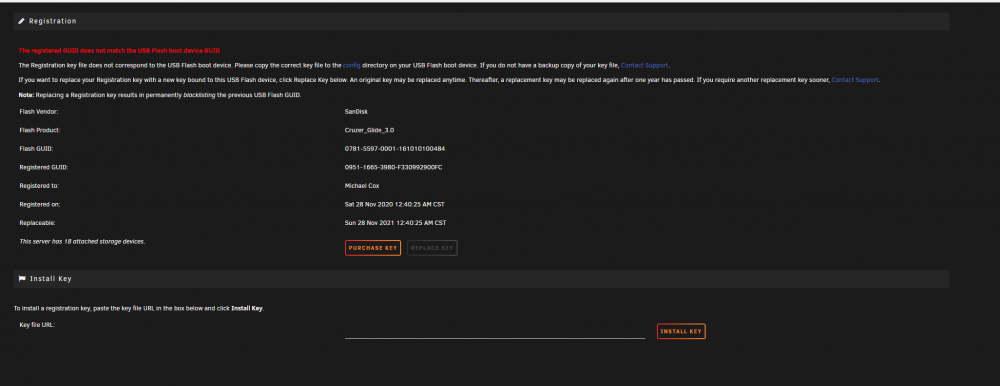Click the Purchase Key button

(x=373, y=248)
